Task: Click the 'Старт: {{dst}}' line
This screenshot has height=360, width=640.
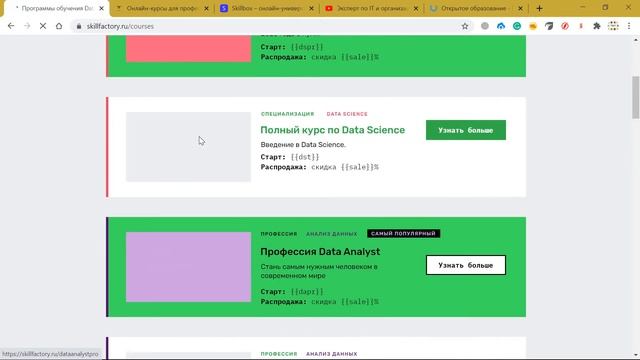Action: [290, 157]
